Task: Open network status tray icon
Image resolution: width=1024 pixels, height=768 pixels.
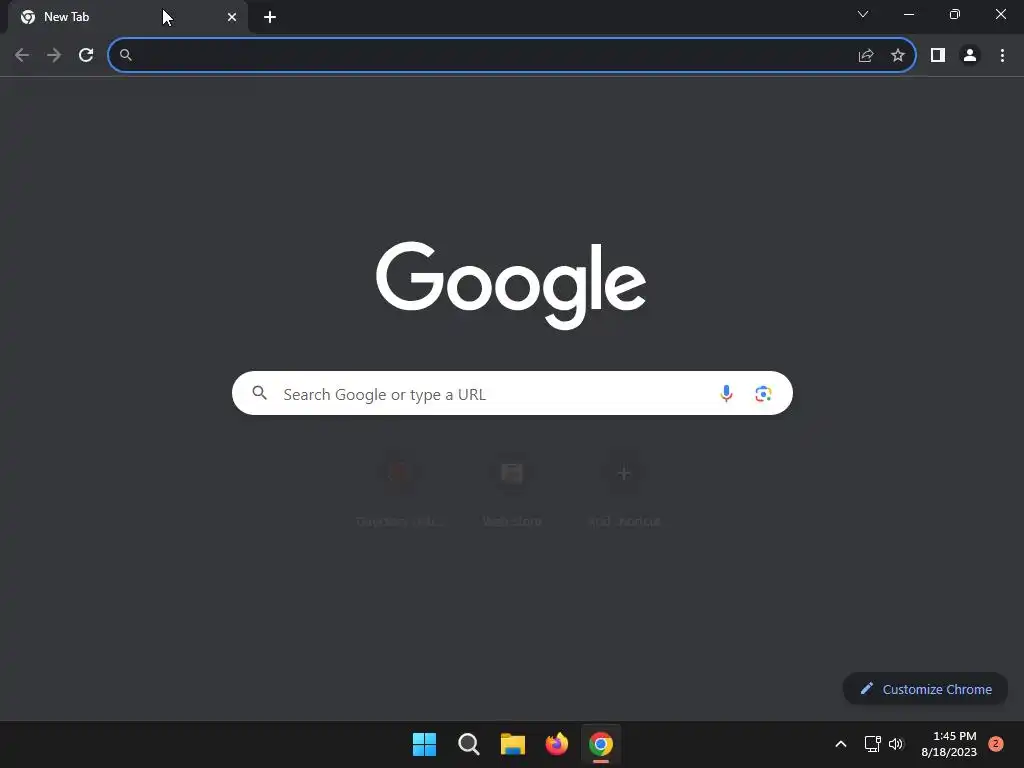Action: tap(872, 744)
